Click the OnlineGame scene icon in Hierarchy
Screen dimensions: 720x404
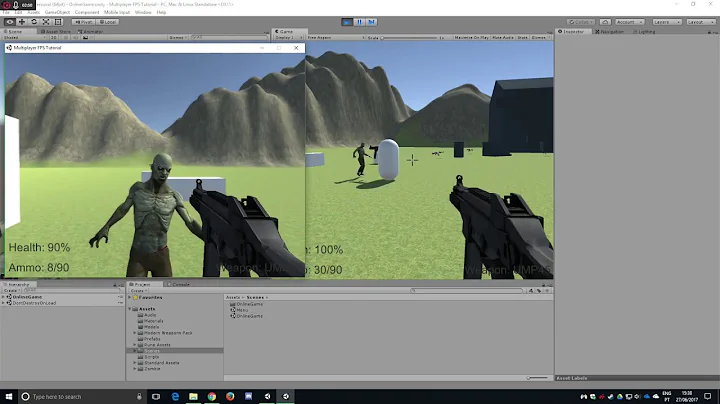click(x=9, y=297)
